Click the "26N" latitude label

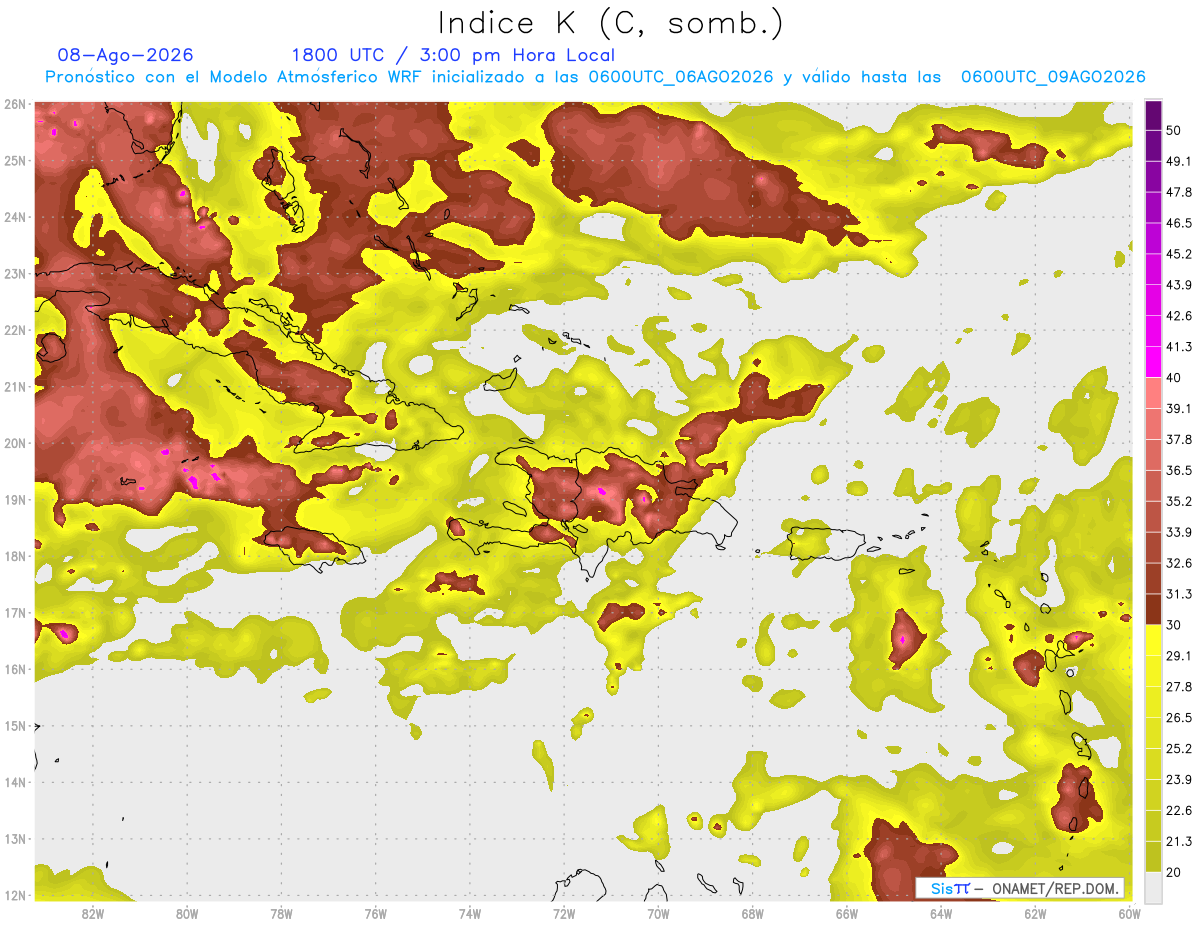tap(15, 104)
